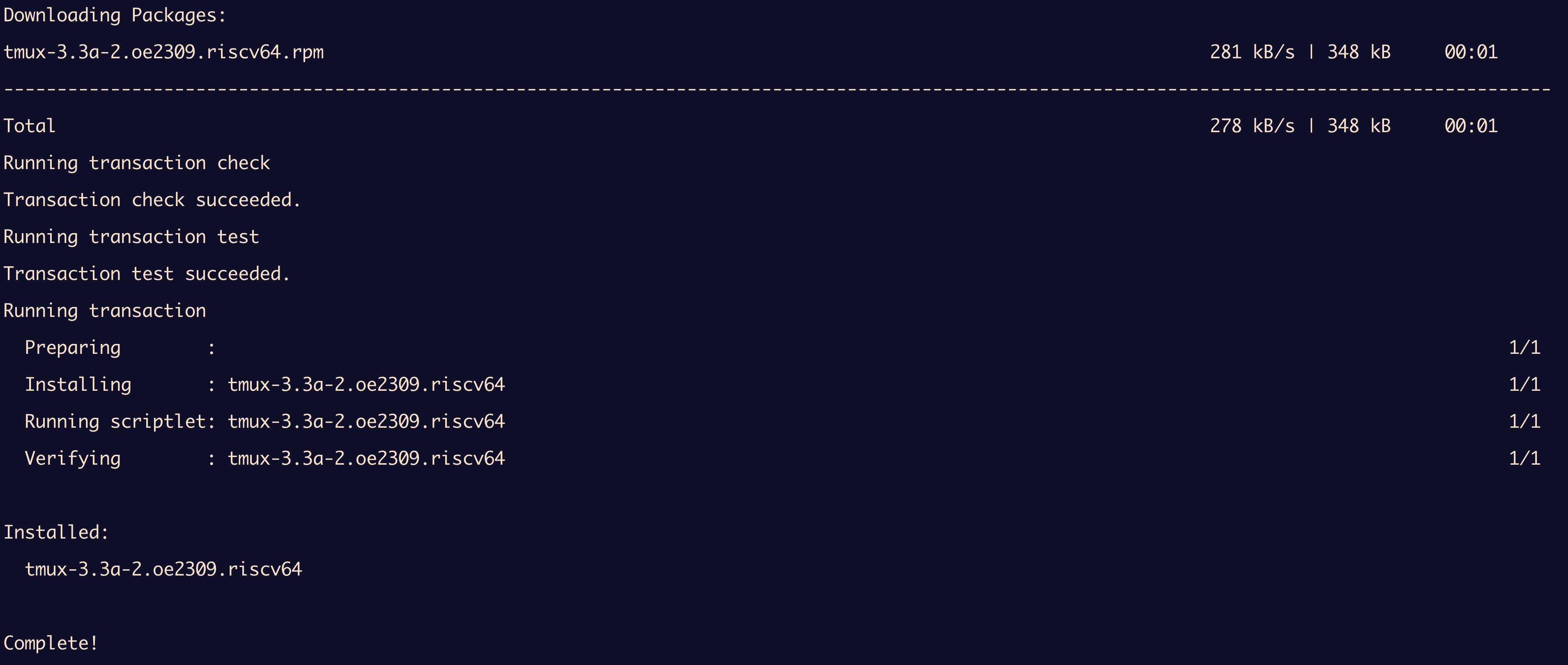Click the "Downloading Packages:" heading line

coord(115,15)
